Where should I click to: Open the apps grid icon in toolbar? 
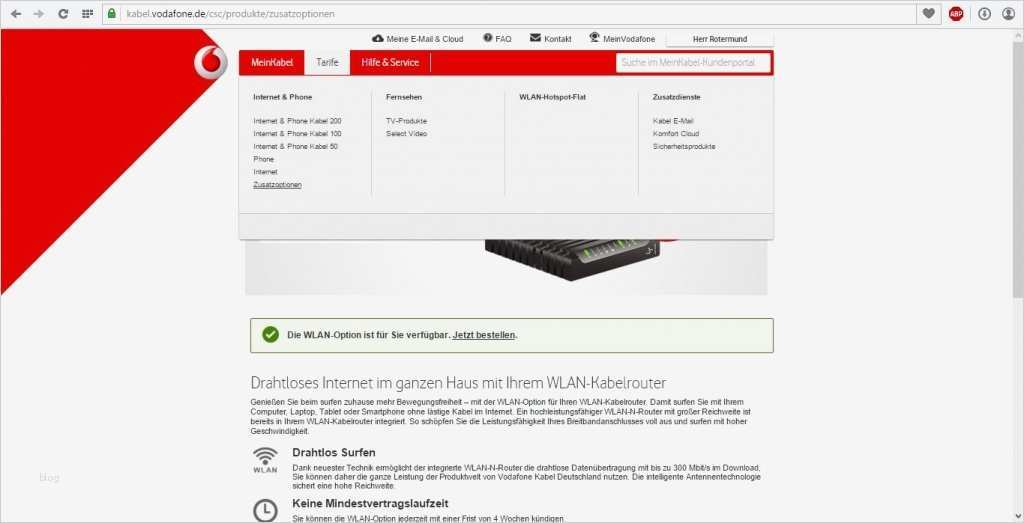[87, 13]
